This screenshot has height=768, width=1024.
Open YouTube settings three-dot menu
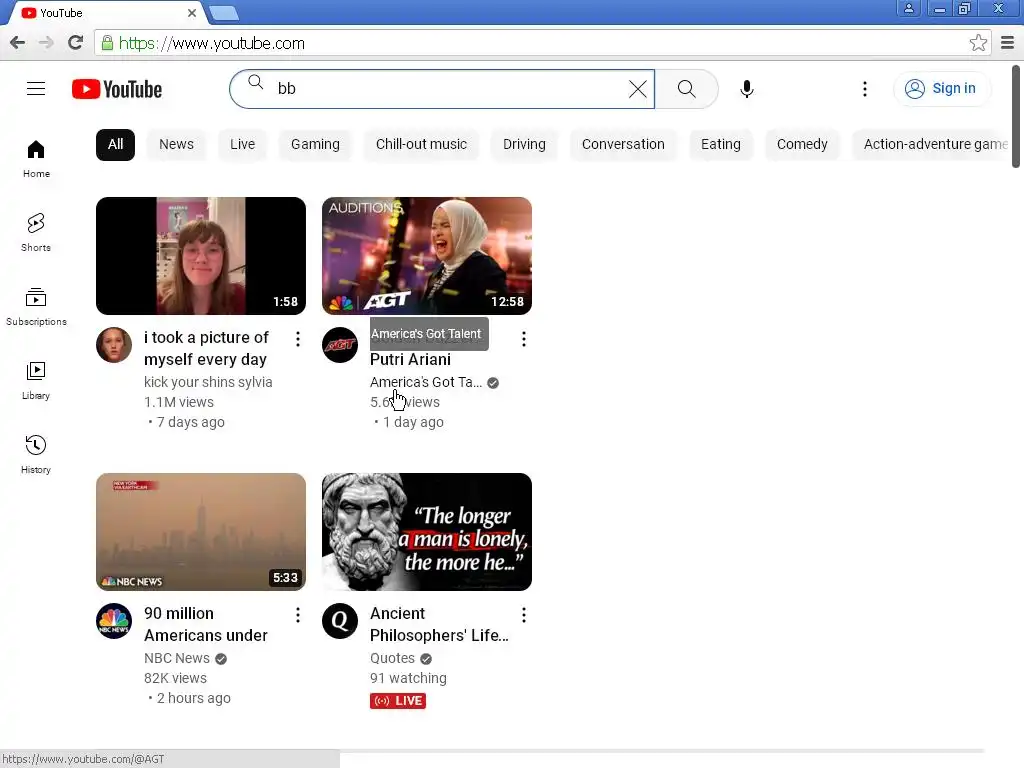coord(865,89)
